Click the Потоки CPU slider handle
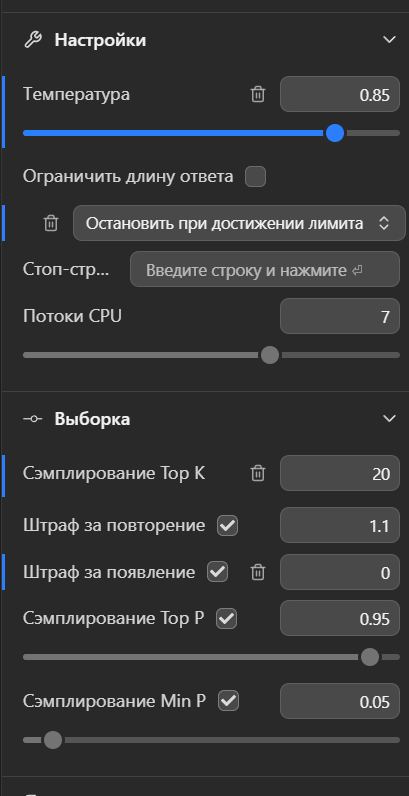 pyautogui.click(x=270, y=355)
